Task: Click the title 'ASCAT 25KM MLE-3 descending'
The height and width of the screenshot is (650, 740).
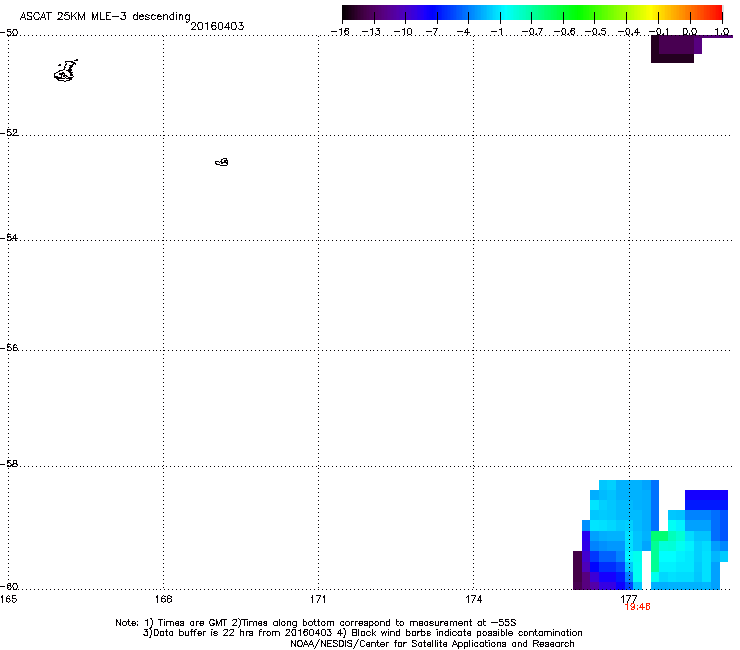Action: 105,16
